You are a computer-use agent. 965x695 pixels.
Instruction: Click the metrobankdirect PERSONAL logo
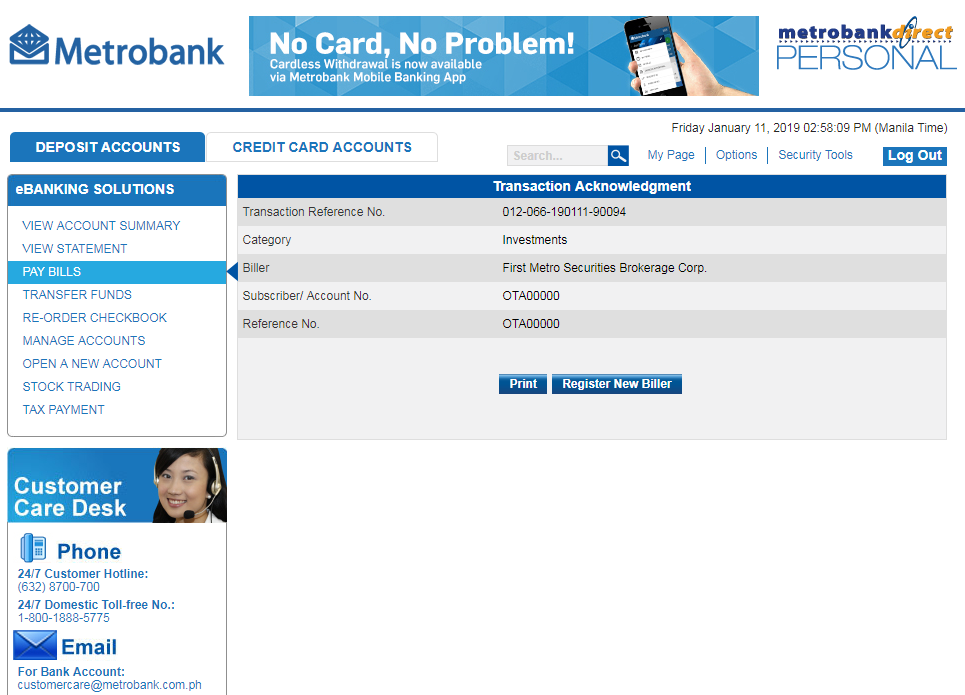point(866,44)
